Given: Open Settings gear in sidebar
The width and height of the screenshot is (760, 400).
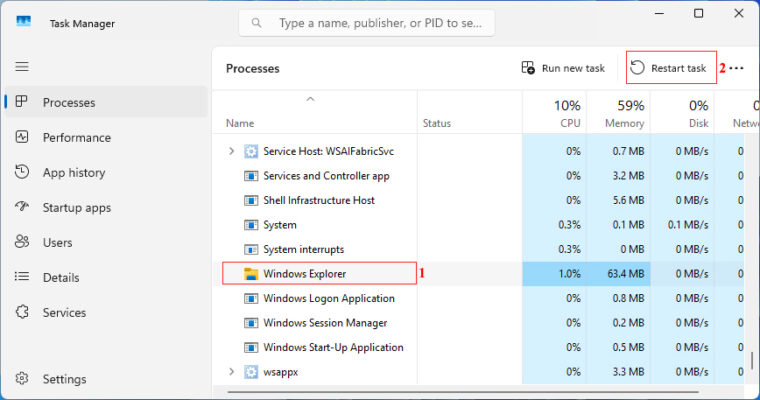Looking at the screenshot, I should pyautogui.click(x=22, y=380).
